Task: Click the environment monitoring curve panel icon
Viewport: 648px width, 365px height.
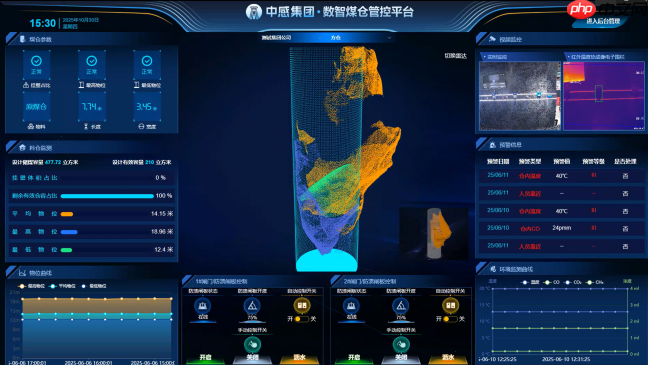Action: click(x=493, y=269)
